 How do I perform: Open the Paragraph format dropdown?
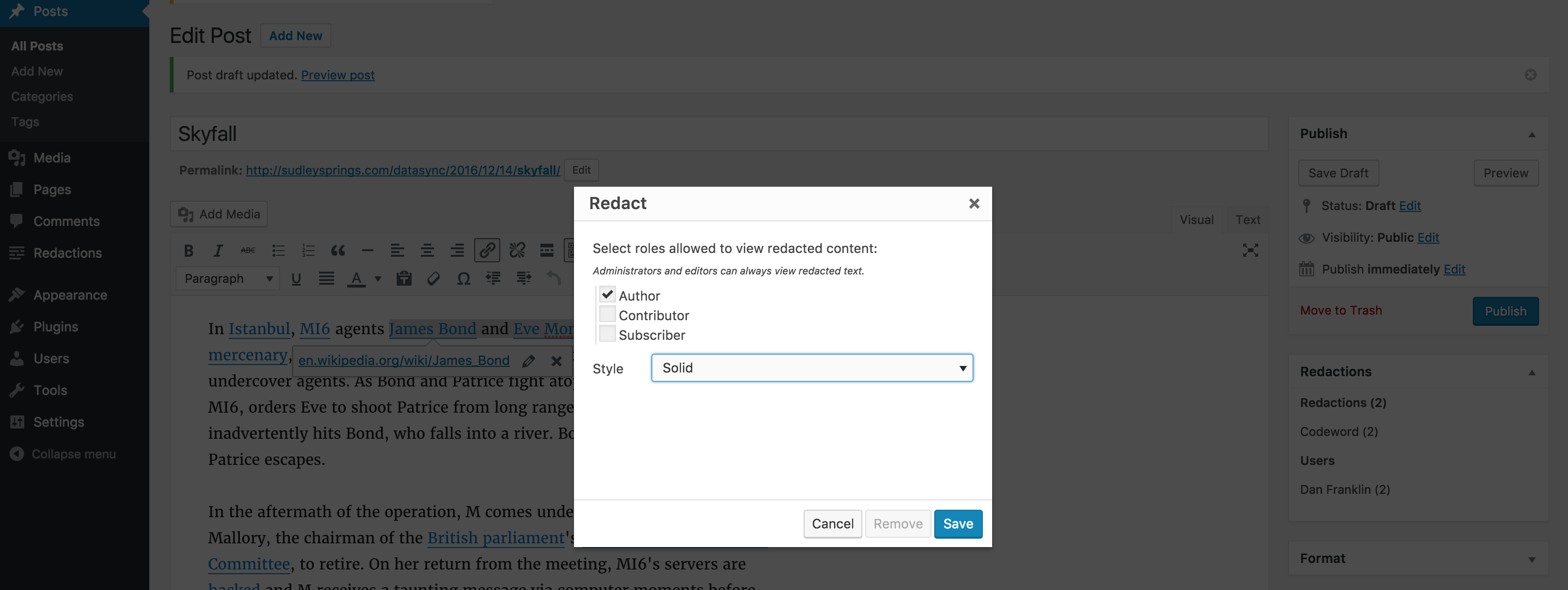click(228, 279)
